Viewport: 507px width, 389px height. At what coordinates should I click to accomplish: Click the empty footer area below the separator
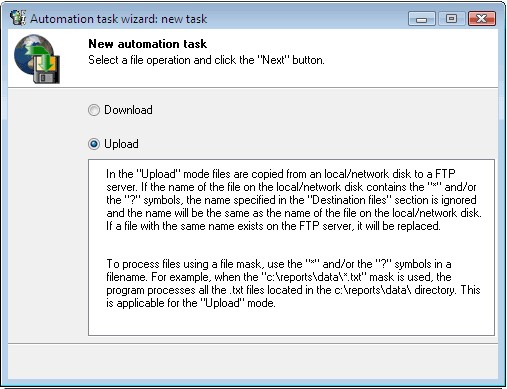253,361
